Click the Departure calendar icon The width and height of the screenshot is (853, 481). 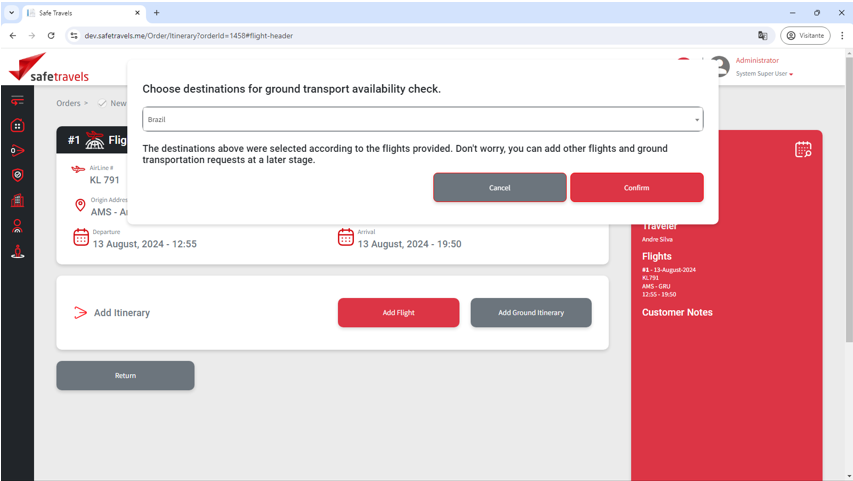(x=81, y=237)
